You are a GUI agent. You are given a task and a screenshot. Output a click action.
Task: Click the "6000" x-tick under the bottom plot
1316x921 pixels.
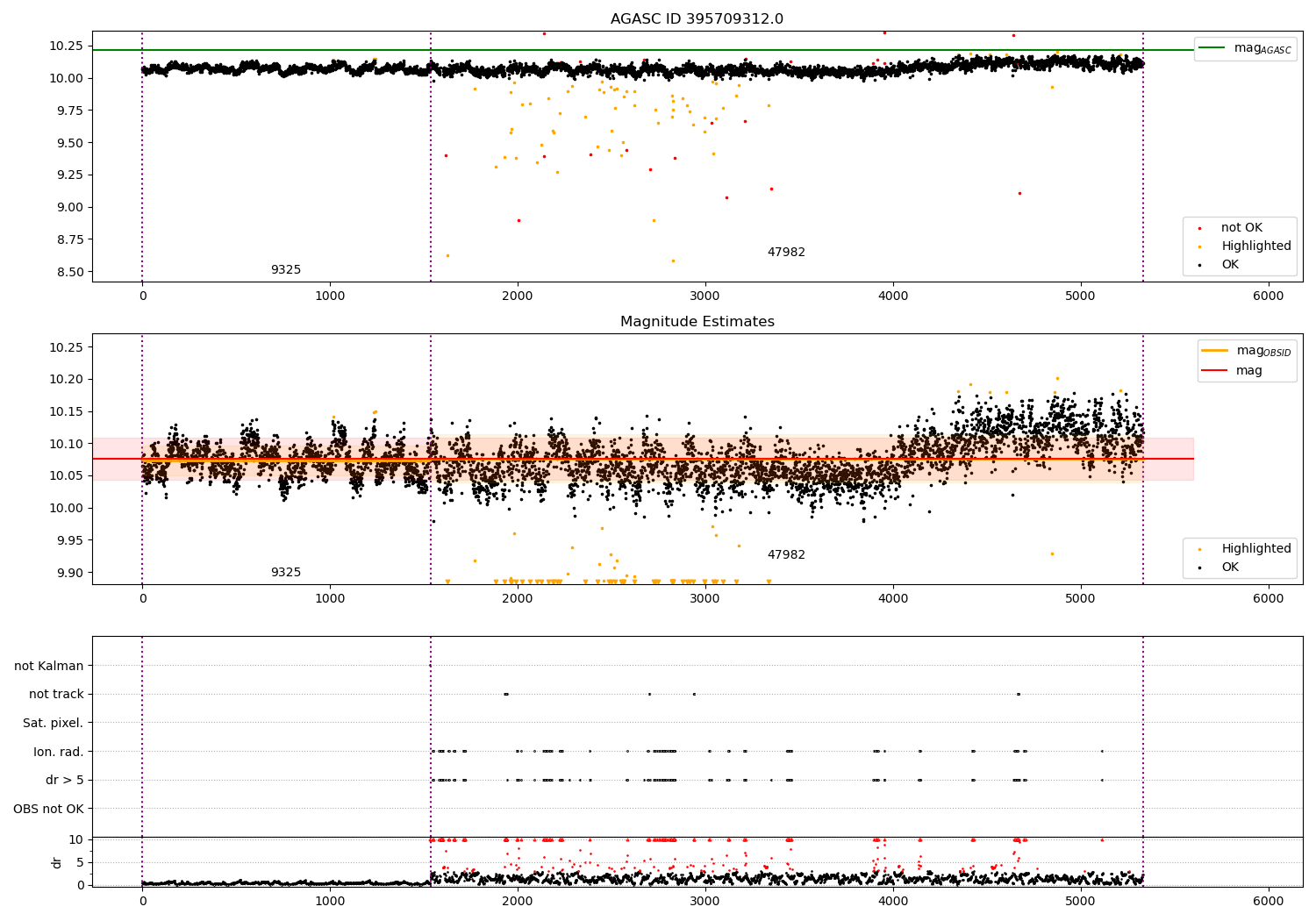(x=1269, y=902)
